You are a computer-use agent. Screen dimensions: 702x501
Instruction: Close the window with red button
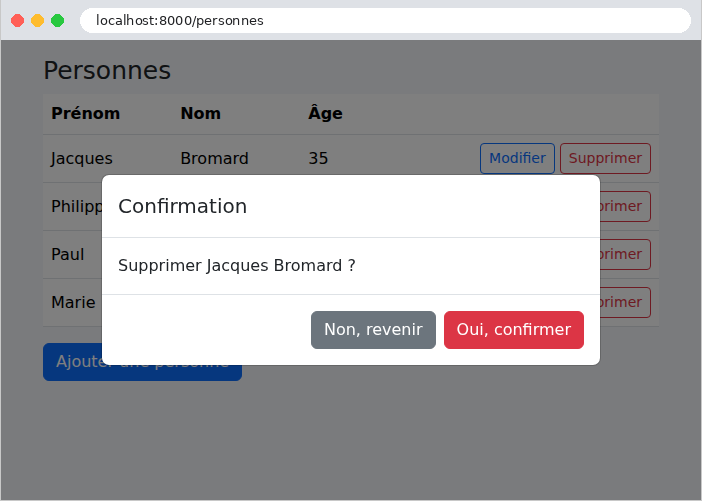point(17,21)
